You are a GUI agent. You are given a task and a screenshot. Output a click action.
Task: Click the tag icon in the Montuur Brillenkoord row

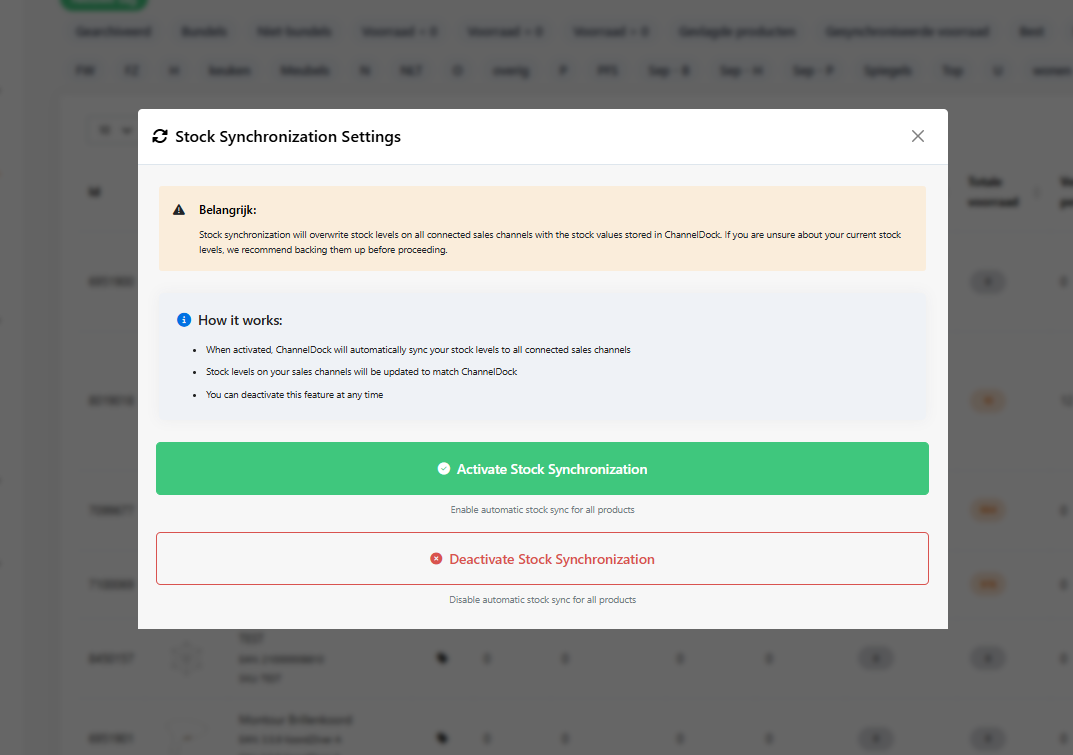point(442,739)
